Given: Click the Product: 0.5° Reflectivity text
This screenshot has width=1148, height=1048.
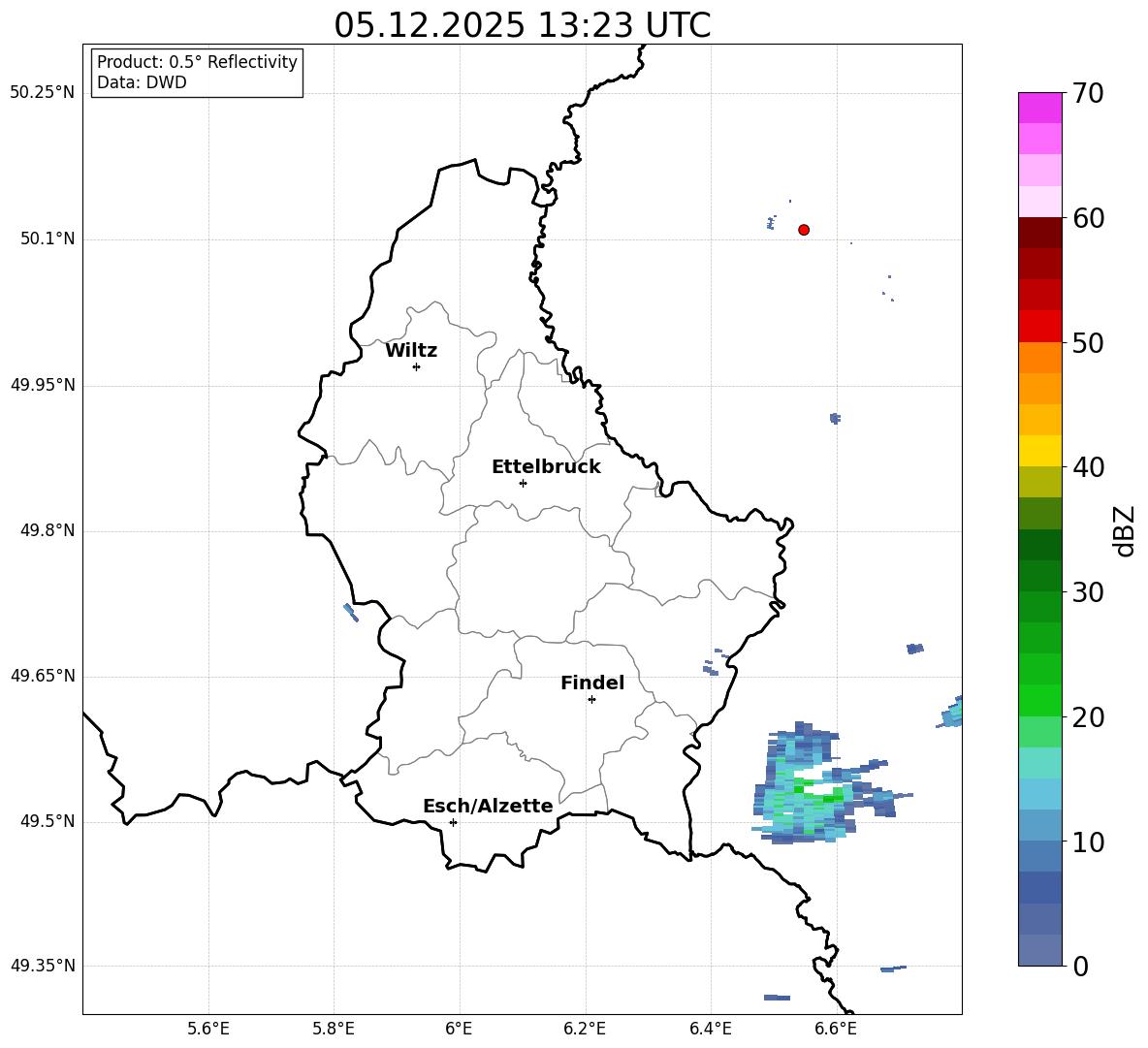Looking at the screenshot, I should point(197,62).
